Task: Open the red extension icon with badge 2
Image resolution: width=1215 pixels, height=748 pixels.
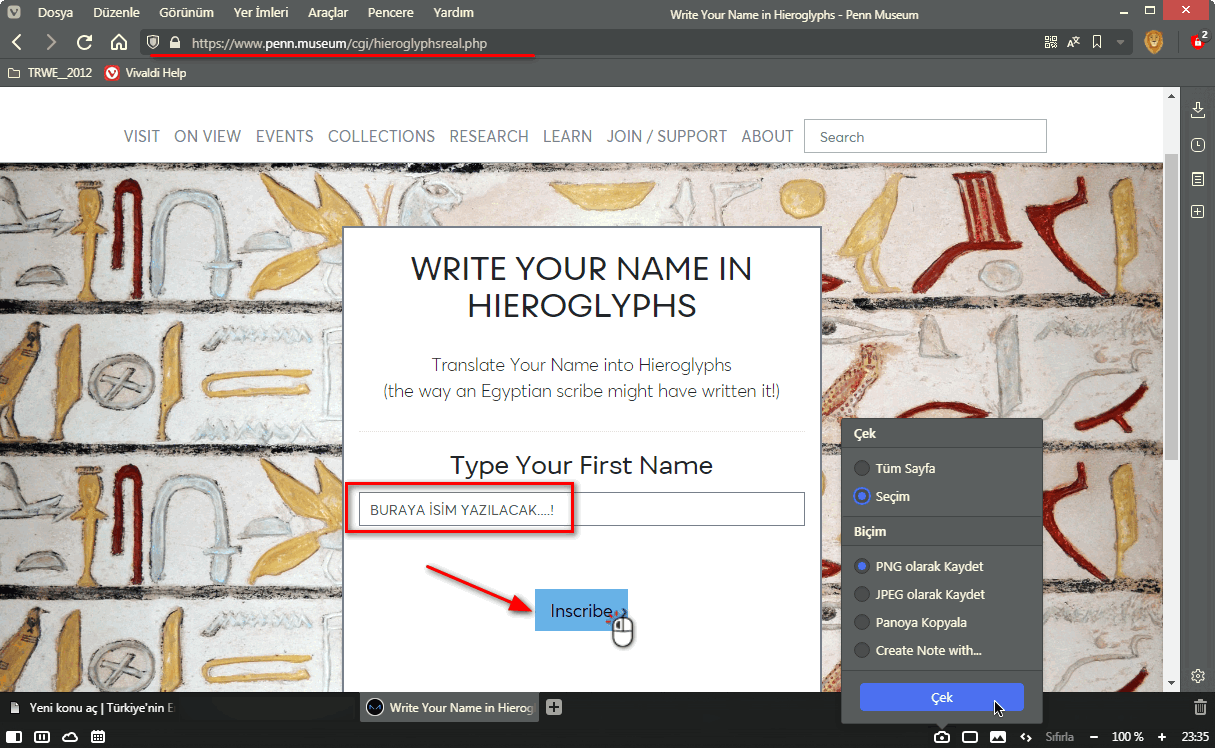Action: 1199,42
